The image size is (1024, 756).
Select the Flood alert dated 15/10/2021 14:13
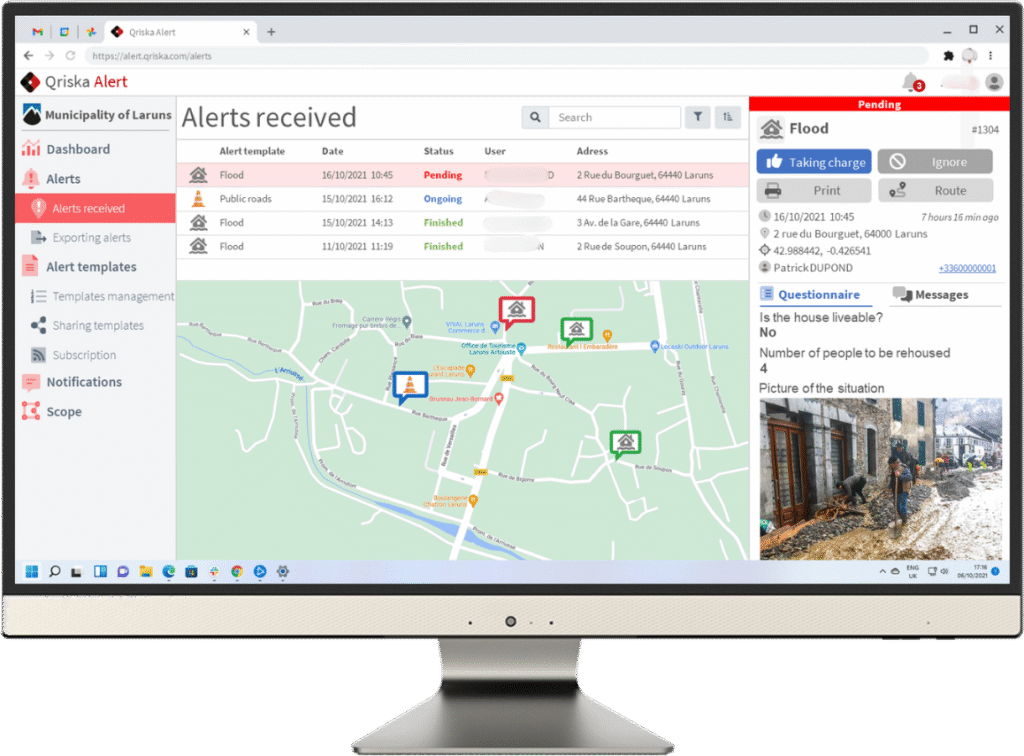click(x=462, y=223)
